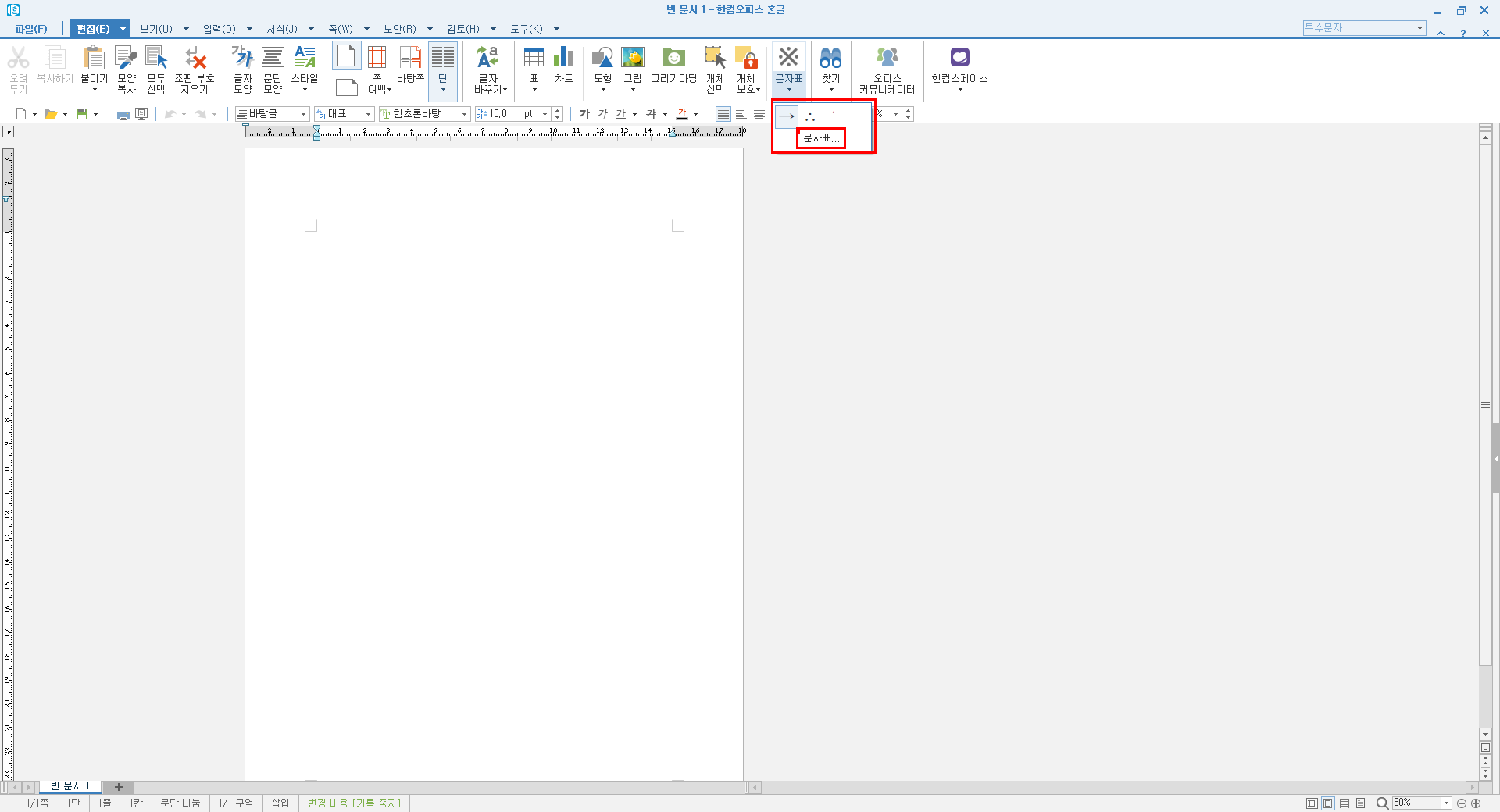The image size is (1500, 812).
Task: Open the font color dropdown arrow
Action: (x=695, y=114)
